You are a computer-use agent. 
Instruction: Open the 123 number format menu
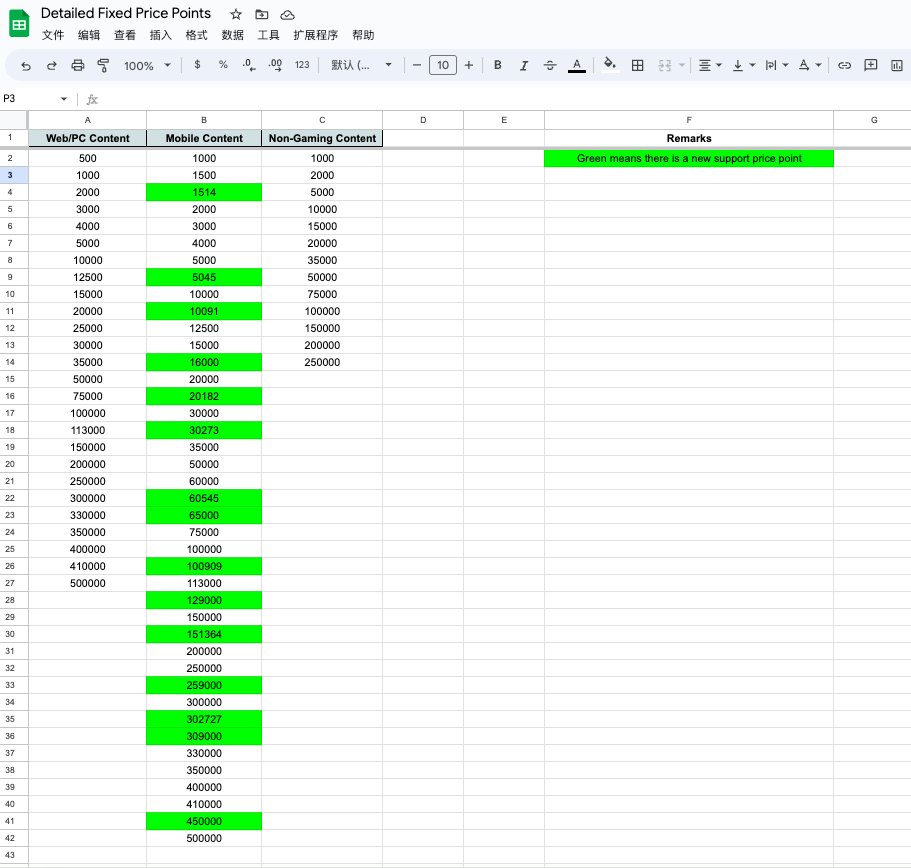(302, 65)
